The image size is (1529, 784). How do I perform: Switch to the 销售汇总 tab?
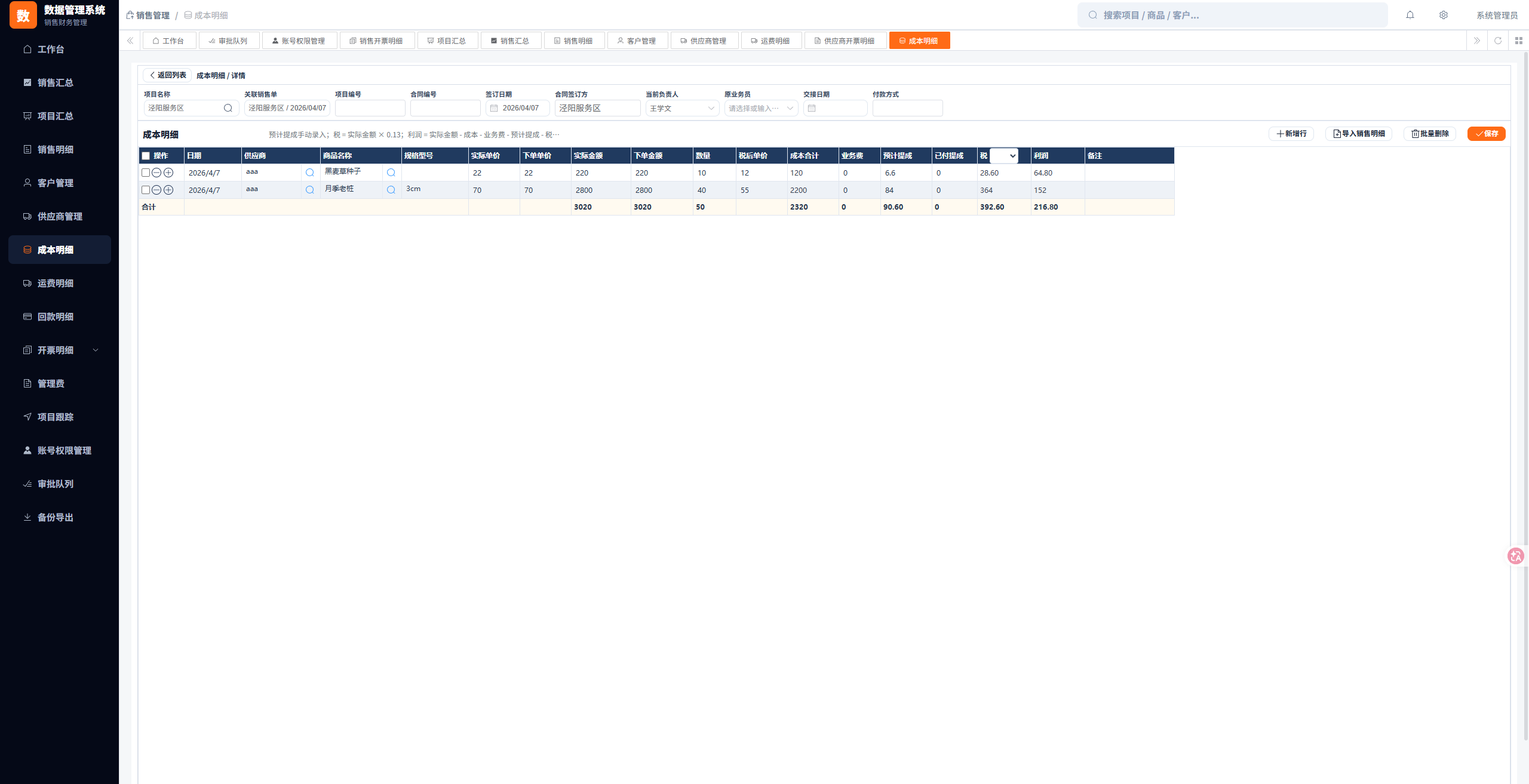(x=511, y=41)
